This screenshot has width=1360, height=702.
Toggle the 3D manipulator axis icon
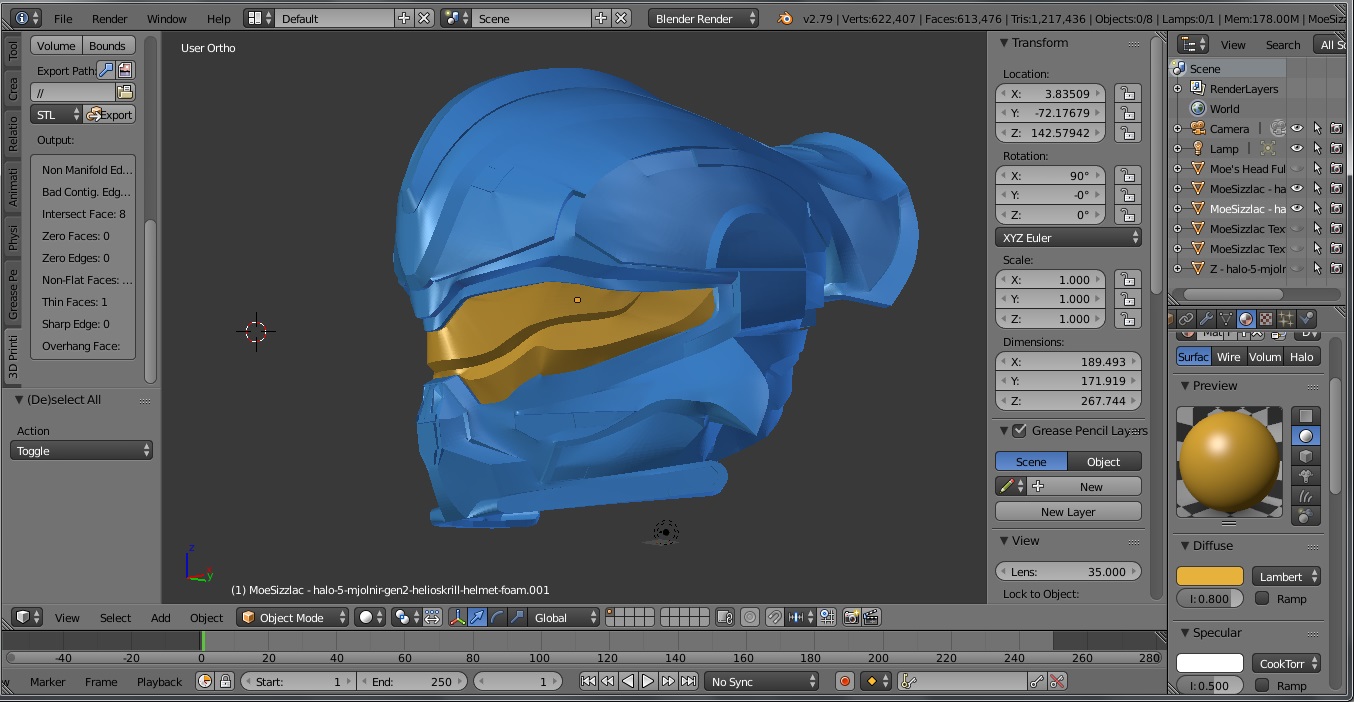(x=457, y=618)
